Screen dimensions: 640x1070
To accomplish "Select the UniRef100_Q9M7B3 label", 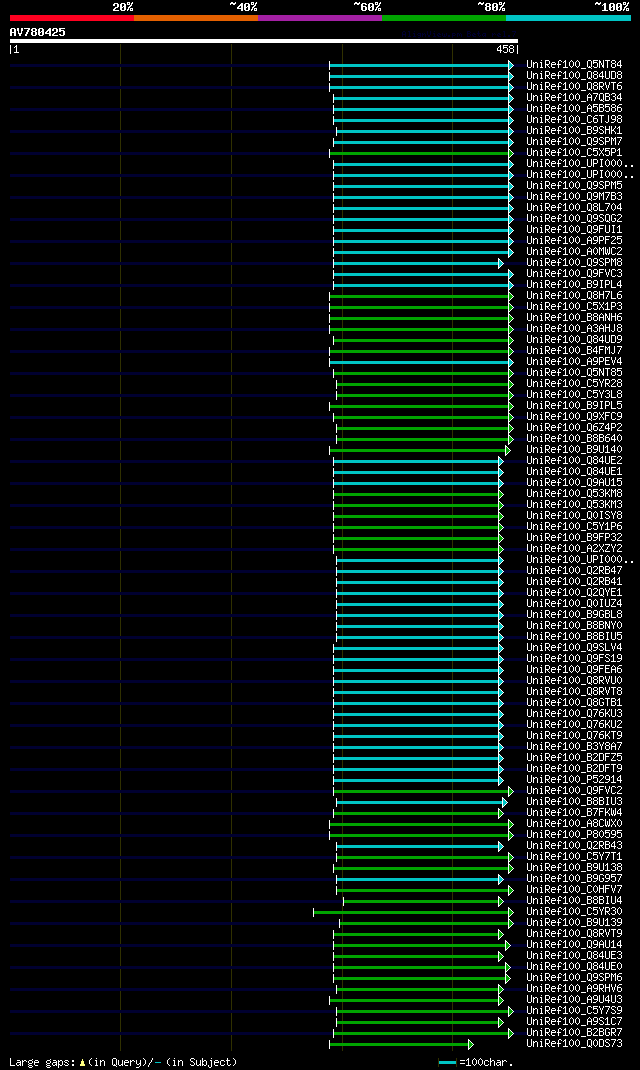I will (574, 197).
